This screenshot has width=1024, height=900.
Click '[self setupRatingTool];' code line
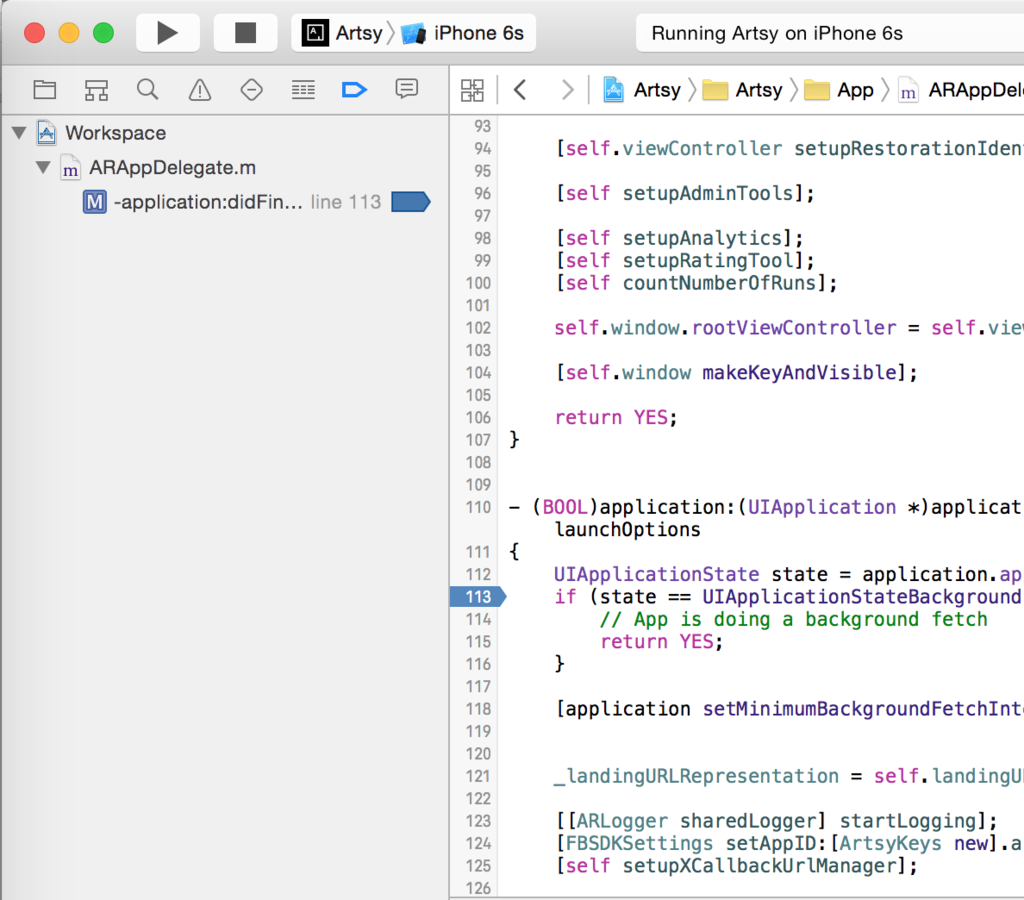(685, 261)
